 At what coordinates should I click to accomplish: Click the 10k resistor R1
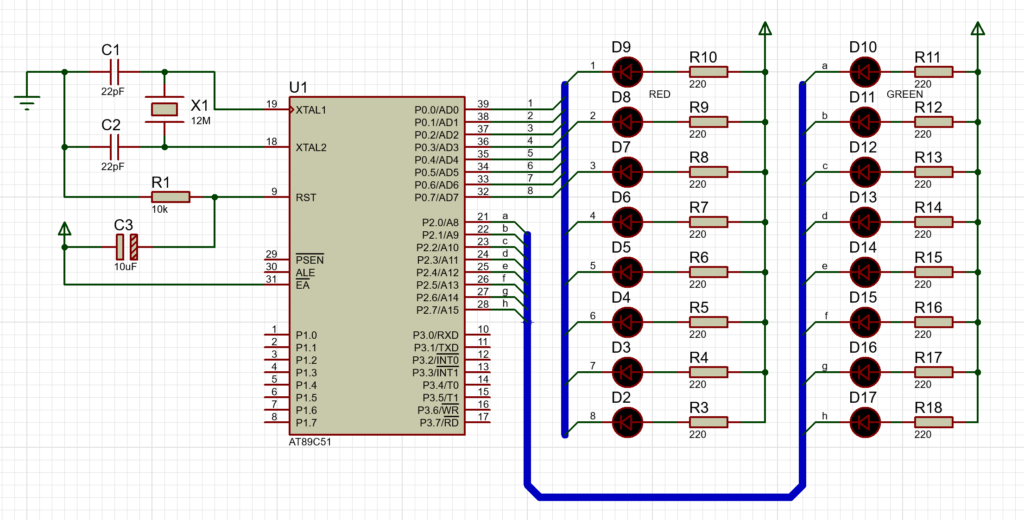pyautogui.click(x=163, y=197)
